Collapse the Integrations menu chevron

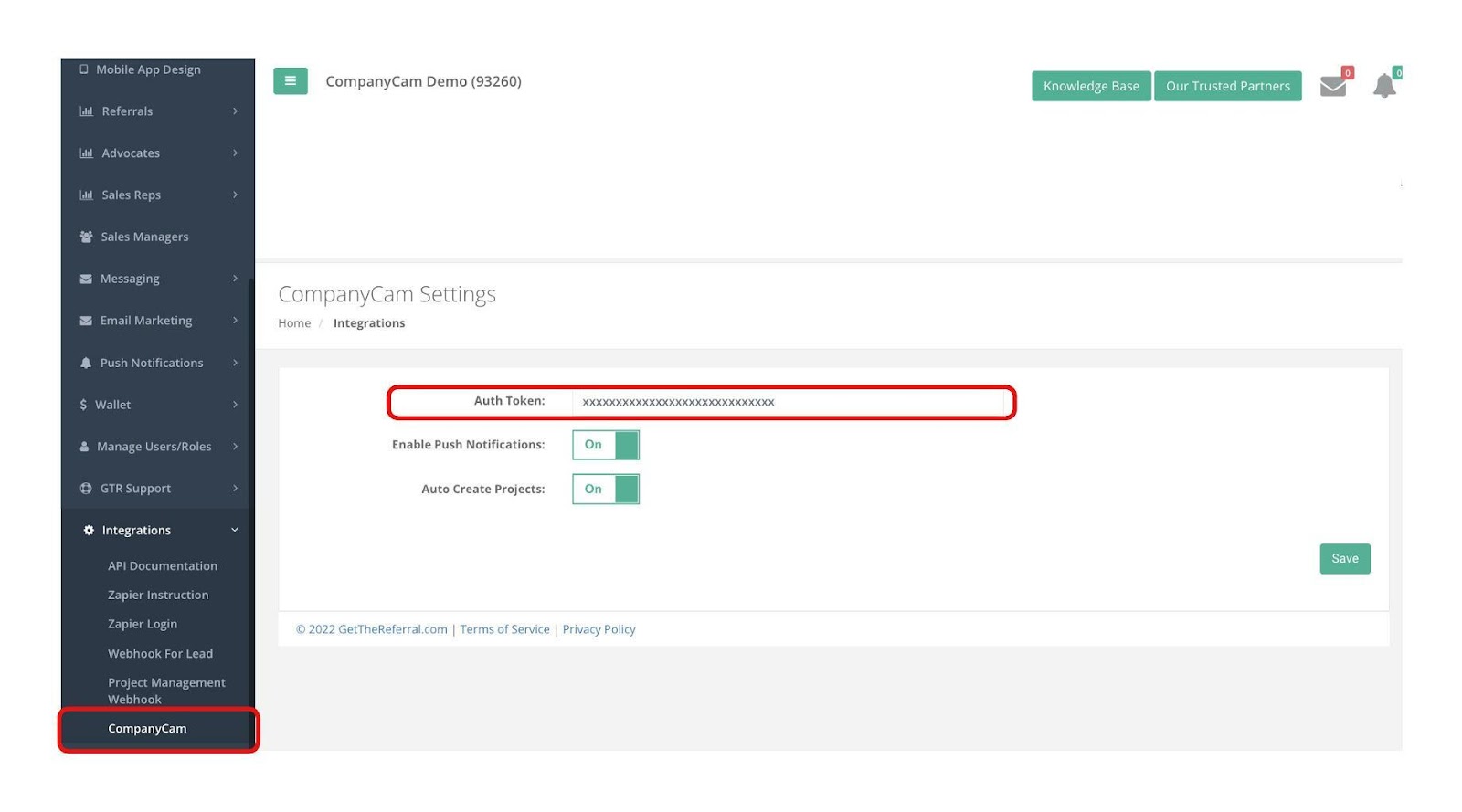[x=235, y=531]
